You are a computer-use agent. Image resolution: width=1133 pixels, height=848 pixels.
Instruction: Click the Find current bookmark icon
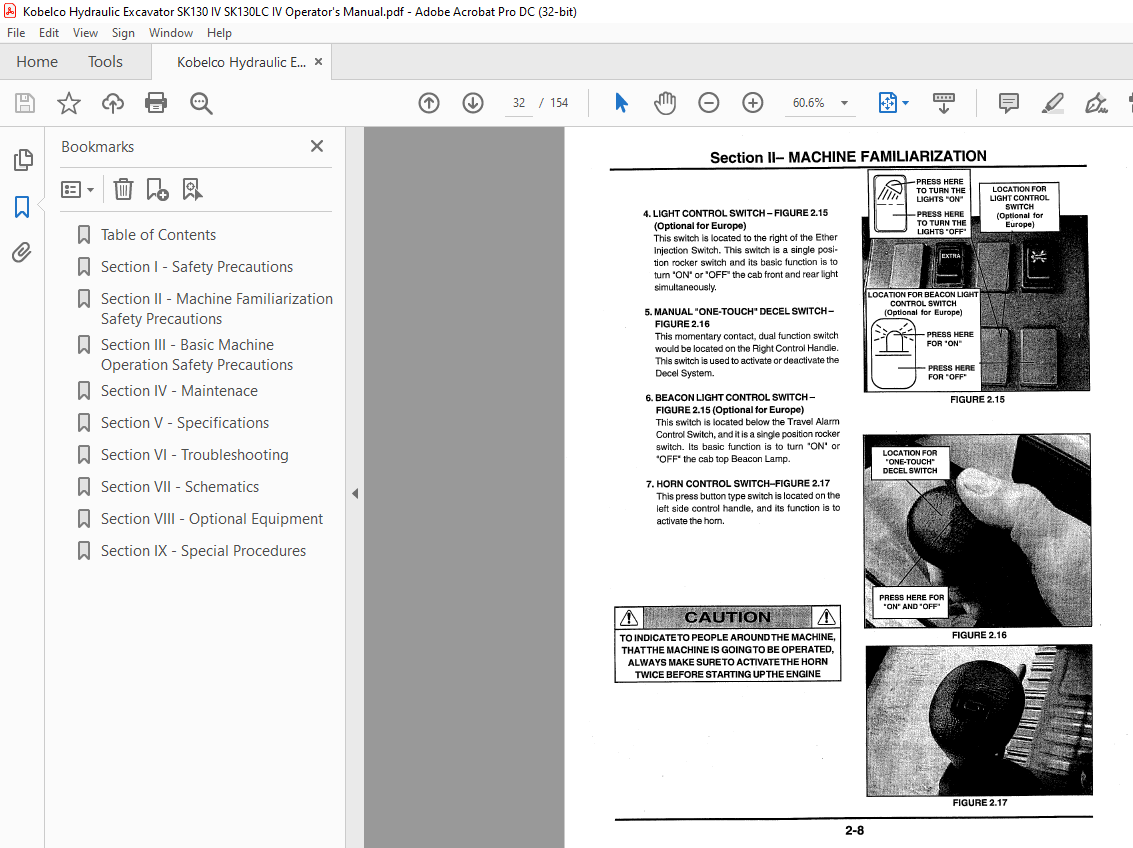pyautogui.click(x=192, y=189)
